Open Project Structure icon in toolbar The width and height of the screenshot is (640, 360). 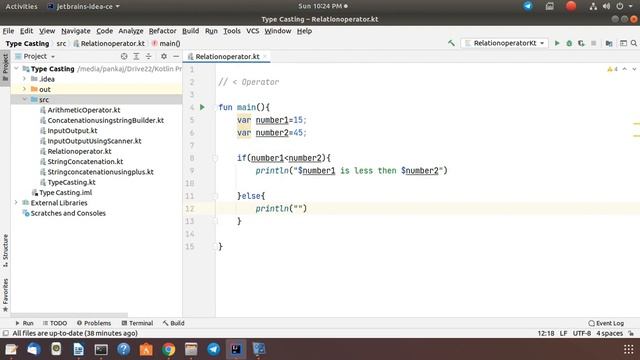tap(609, 43)
